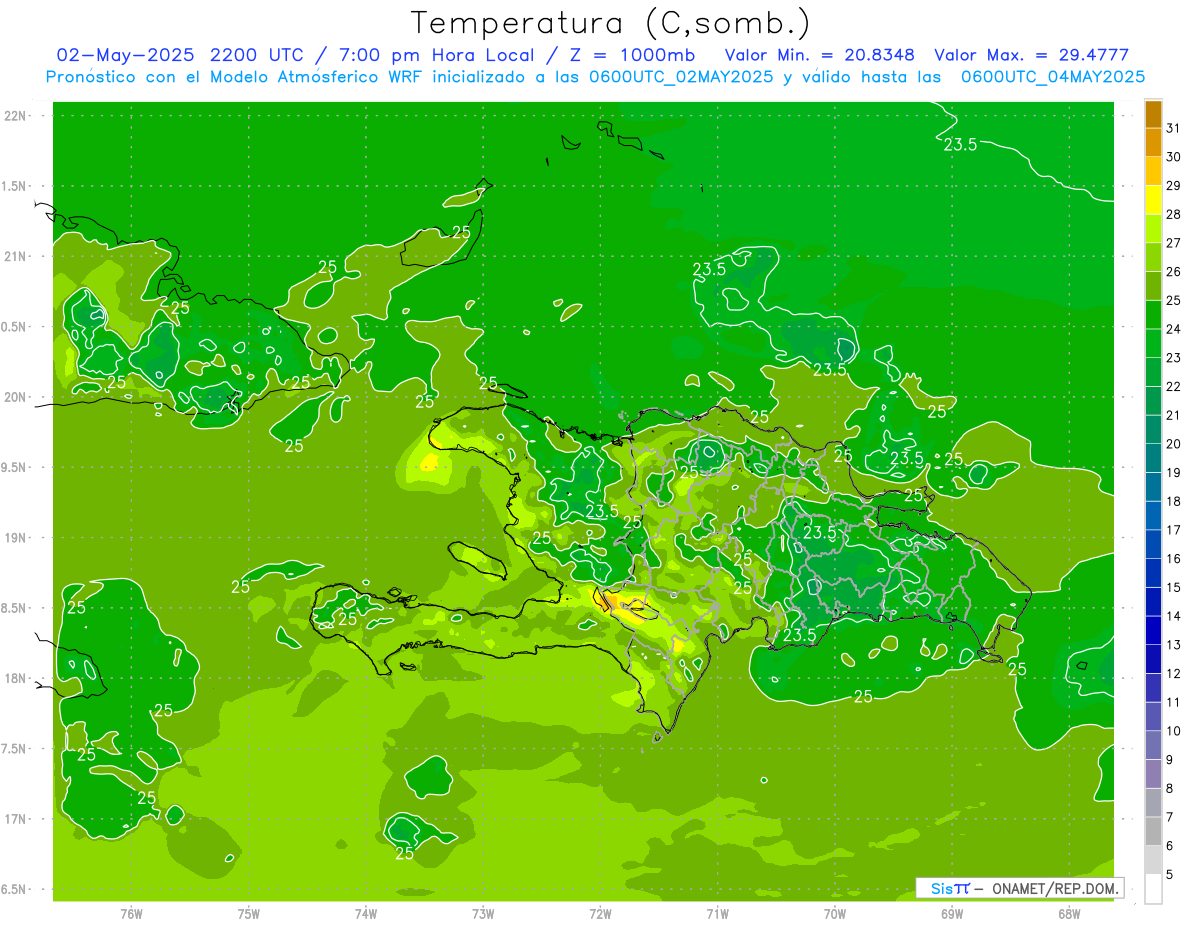Select the 21N latitude label
The width and height of the screenshot is (1200, 927).
pos(16,257)
